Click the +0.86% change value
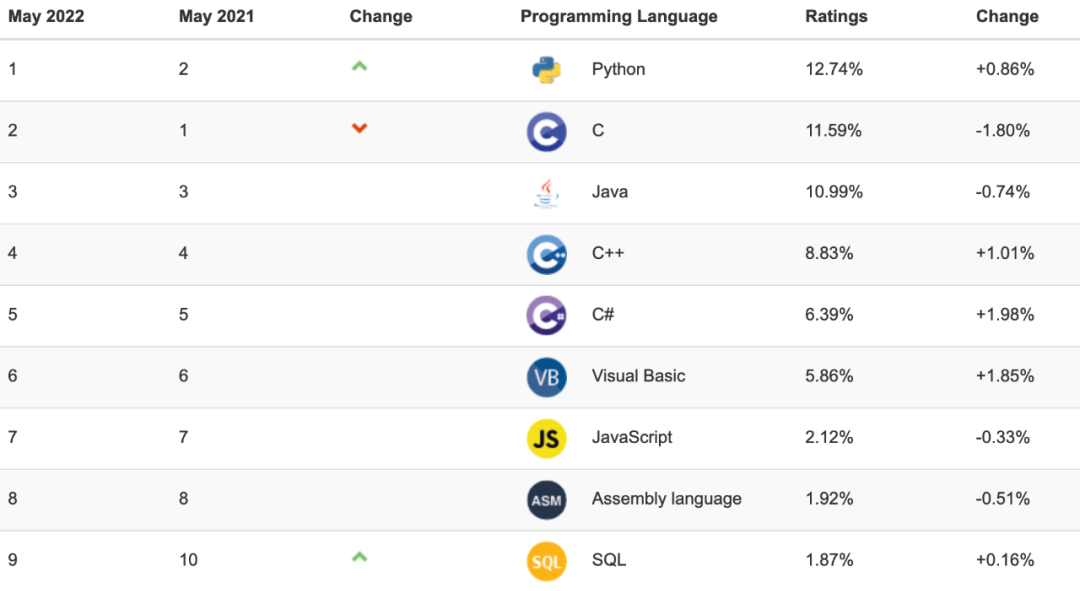Screen dimensions: 1080x591 [x=1005, y=69]
